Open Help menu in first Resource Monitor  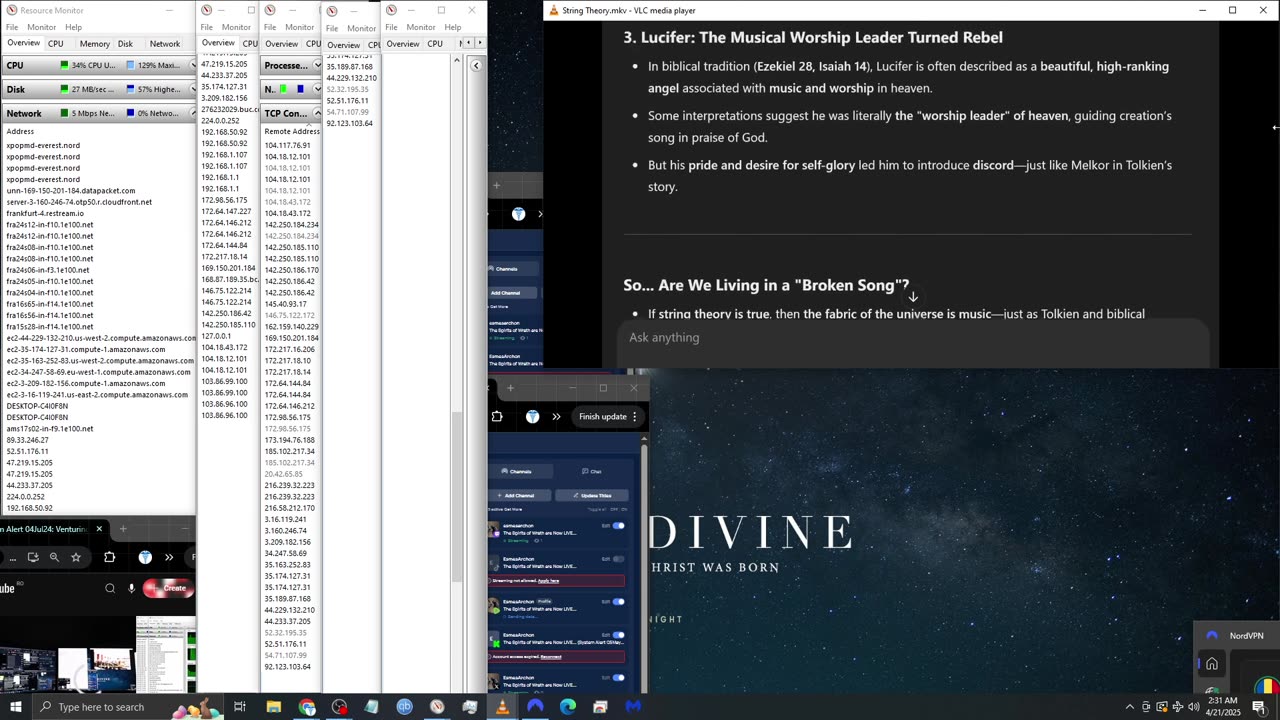tap(73, 27)
